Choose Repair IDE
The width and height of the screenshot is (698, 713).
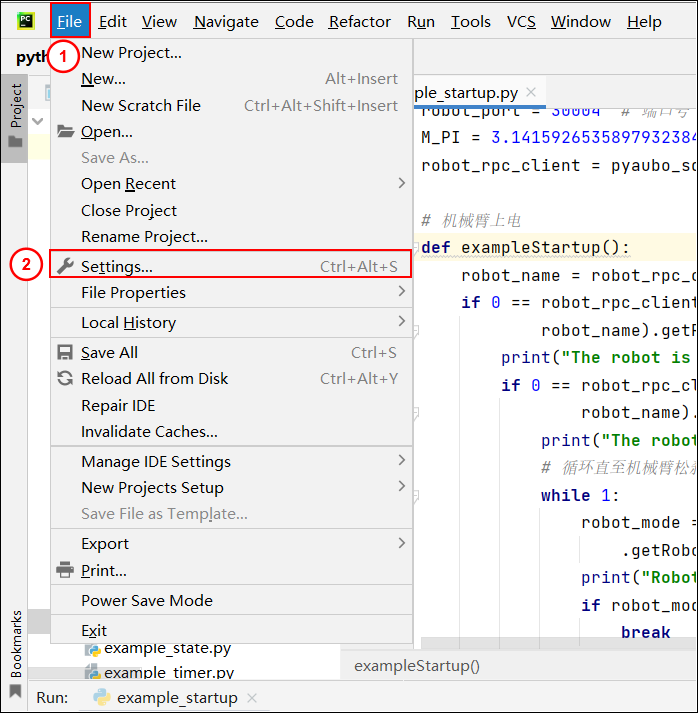pyautogui.click(x=231, y=405)
